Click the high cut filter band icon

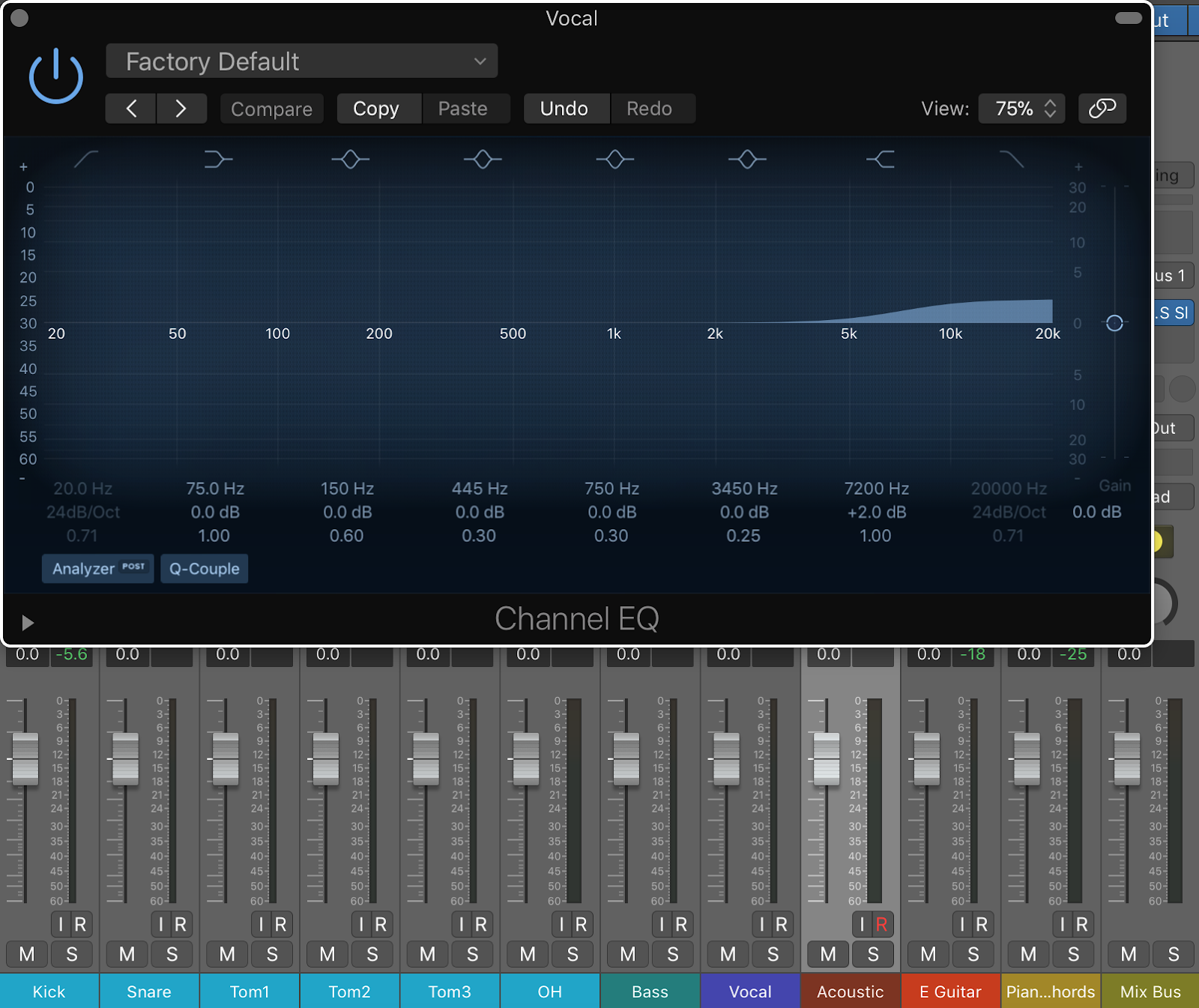tap(1012, 159)
